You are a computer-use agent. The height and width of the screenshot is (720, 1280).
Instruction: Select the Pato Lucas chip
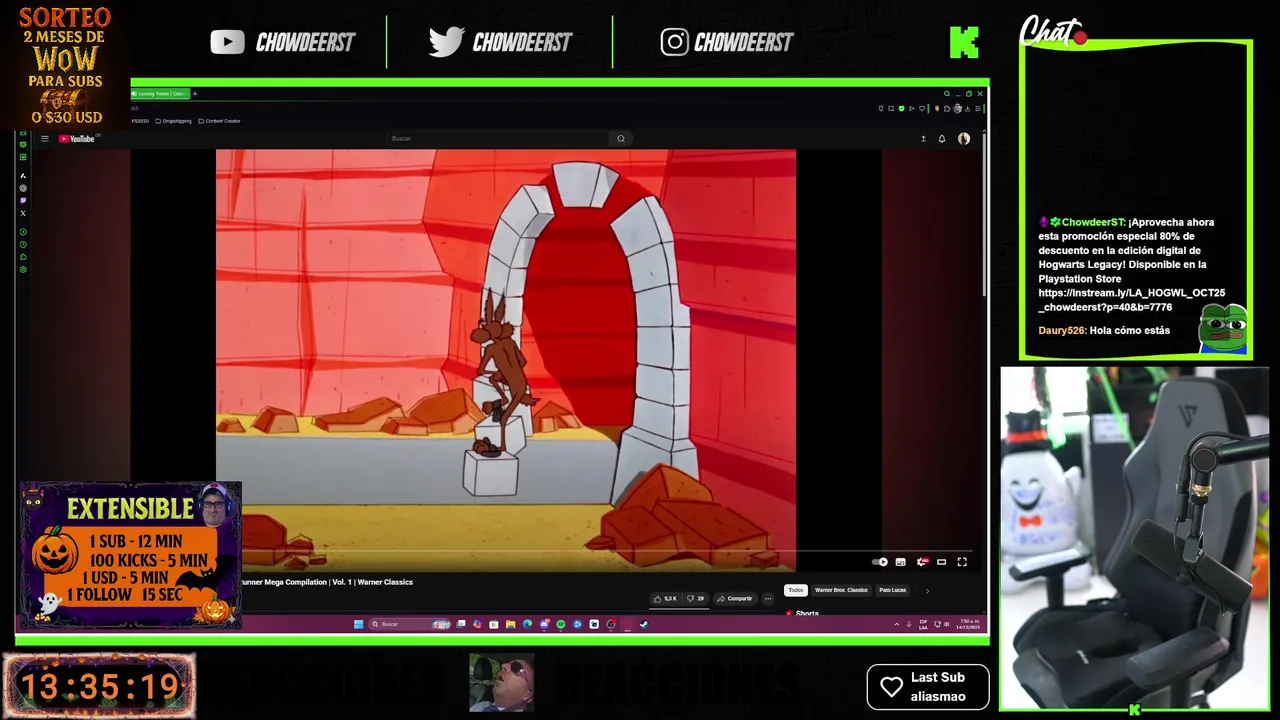point(893,590)
